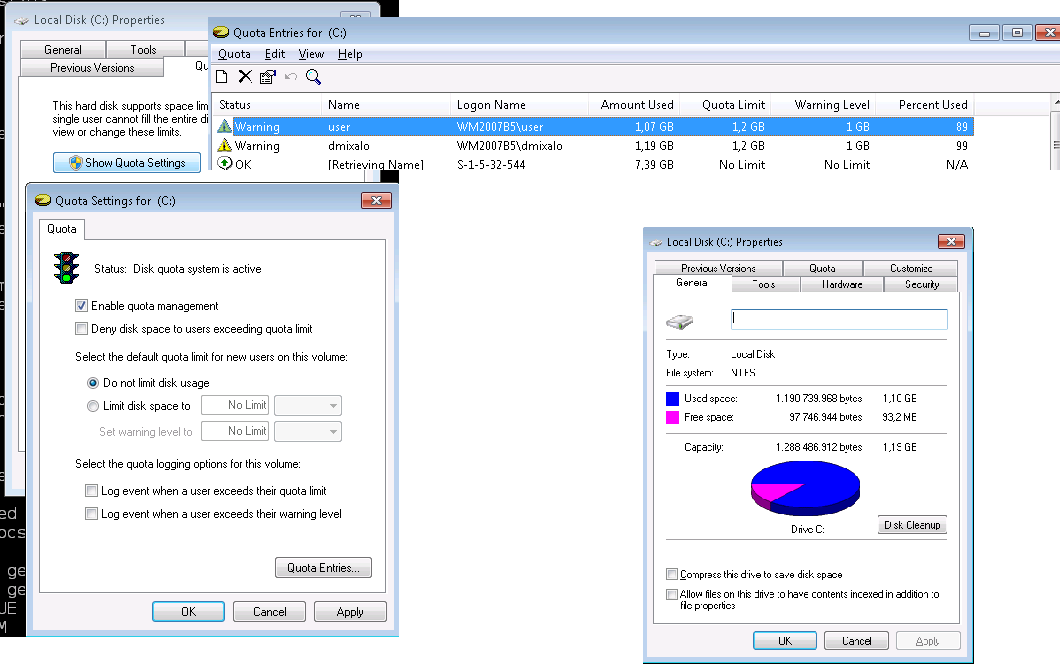Click the Limit disk space value field
This screenshot has width=1061, height=665.
[235, 405]
